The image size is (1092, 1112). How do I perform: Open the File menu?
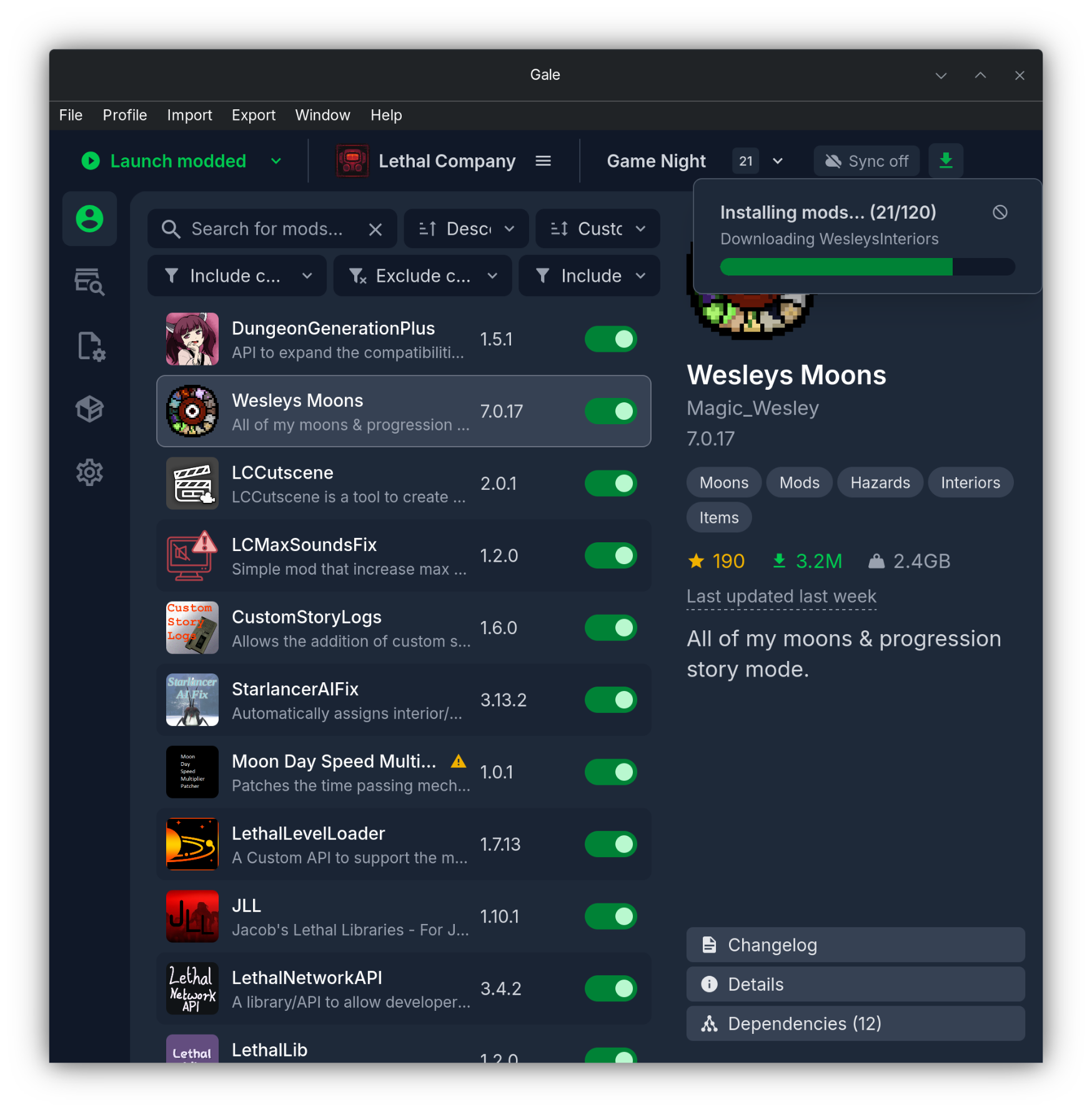(71, 116)
